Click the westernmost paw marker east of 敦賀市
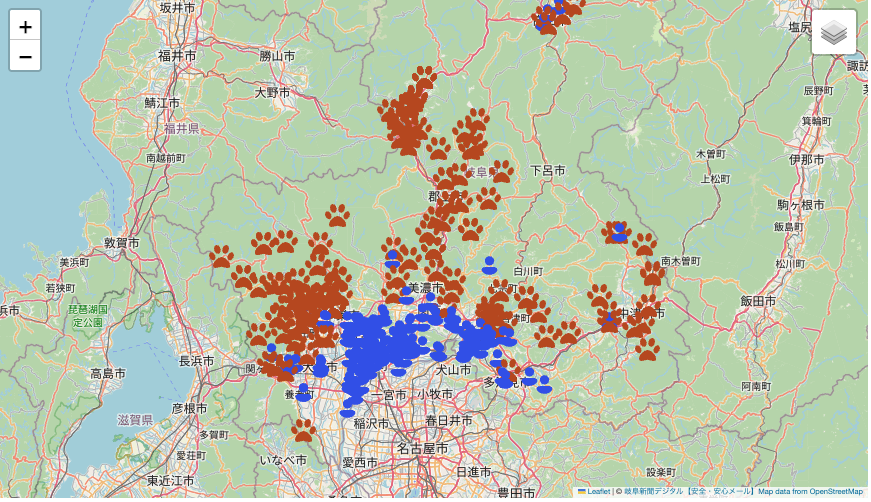The image size is (871, 502). [x=221, y=257]
